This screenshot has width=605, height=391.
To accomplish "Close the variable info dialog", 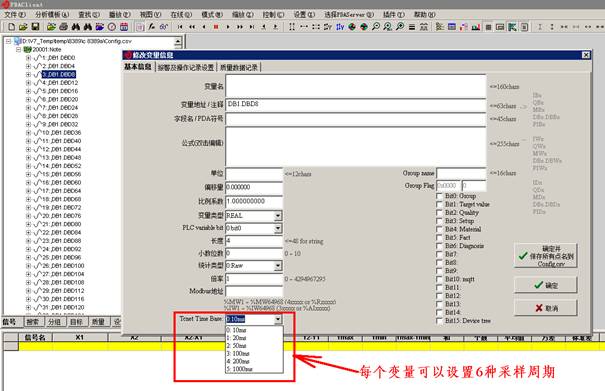I will pyautogui.click(x=586, y=55).
